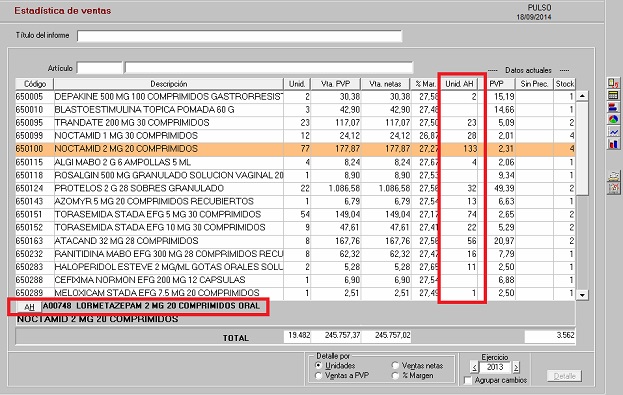Enable the Agrupar cambios checkbox
623x395 pixels.
click(468, 380)
